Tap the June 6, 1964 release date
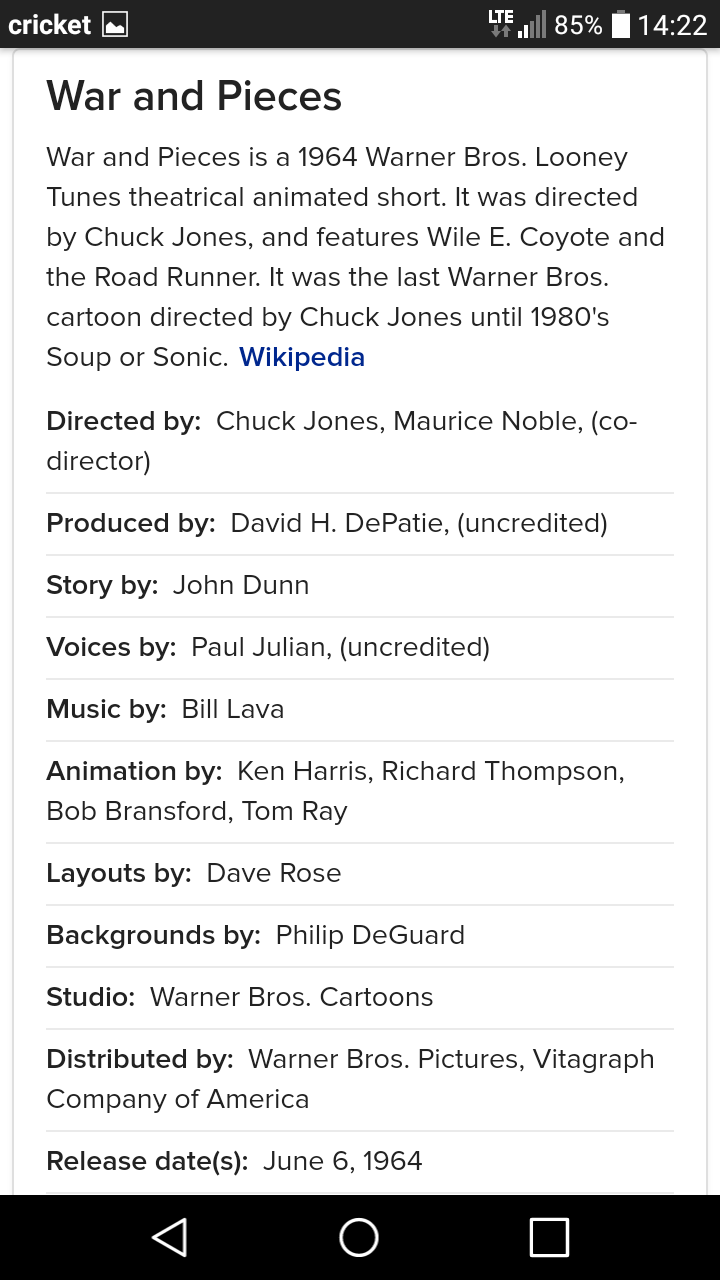The image size is (720, 1280). tap(343, 1161)
